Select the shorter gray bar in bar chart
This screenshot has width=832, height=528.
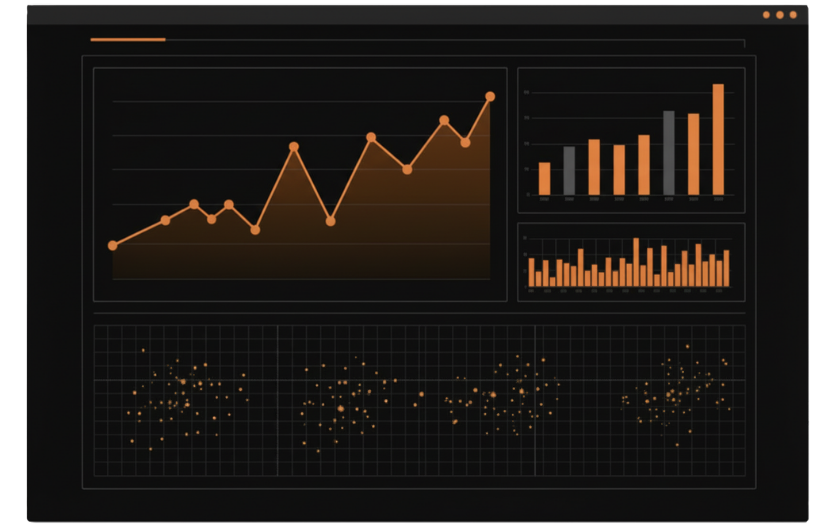[569, 171]
